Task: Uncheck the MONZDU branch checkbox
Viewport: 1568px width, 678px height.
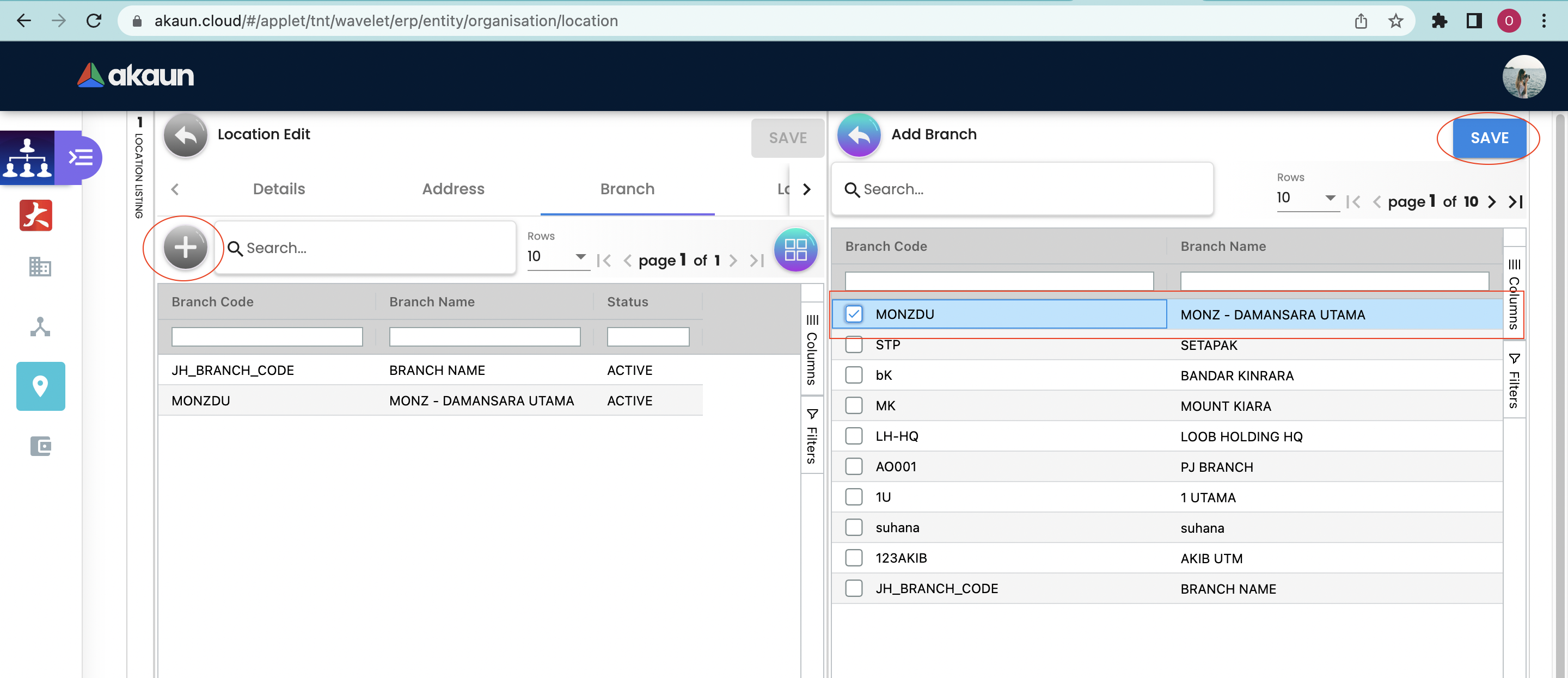Action: pyautogui.click(x=853, y=314)
